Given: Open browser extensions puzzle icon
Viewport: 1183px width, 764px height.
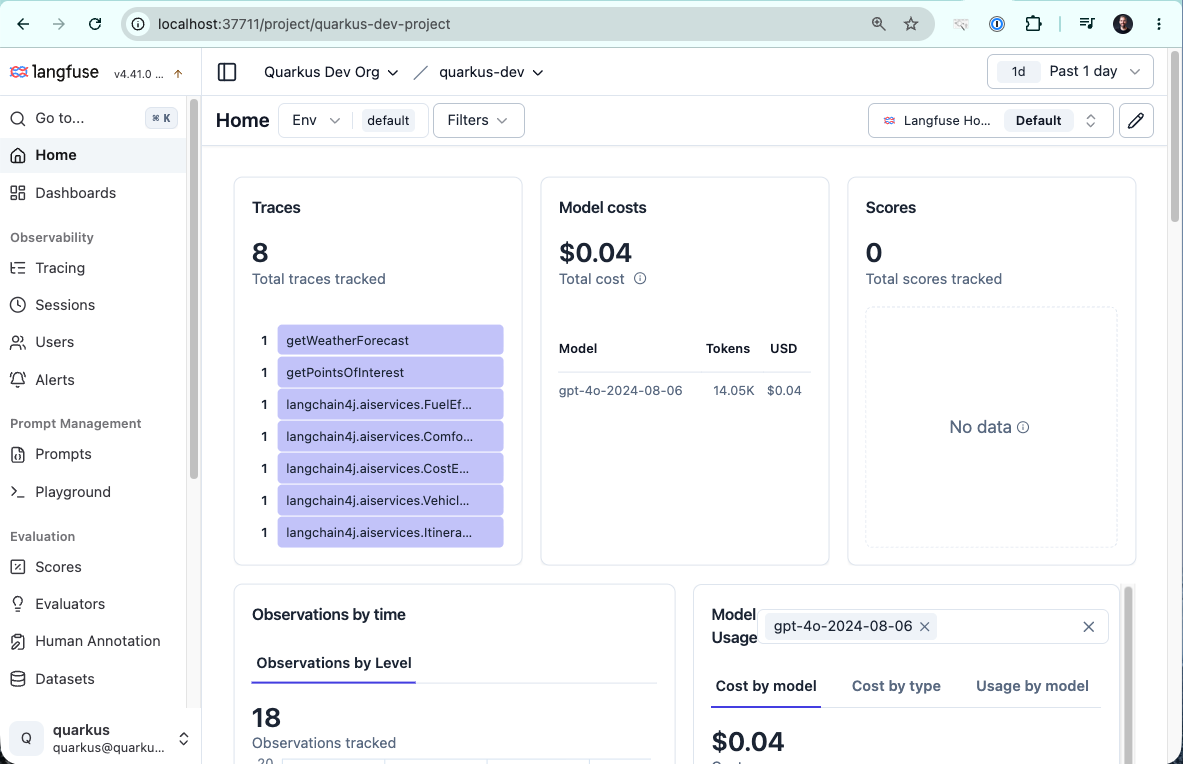Looking at the screenshot, I should (1034, 24).
